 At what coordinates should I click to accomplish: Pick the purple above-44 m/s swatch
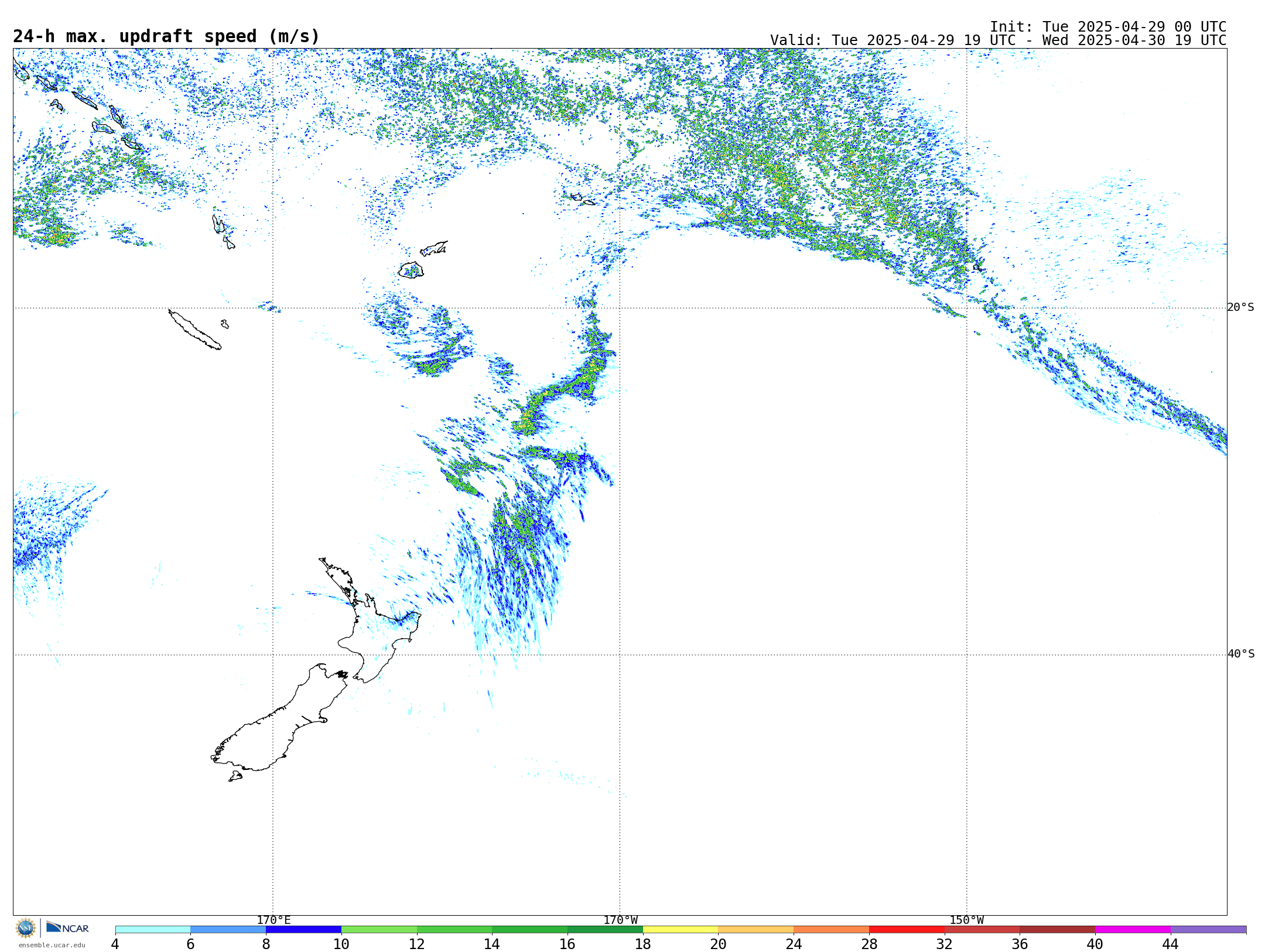point(1209,929)
